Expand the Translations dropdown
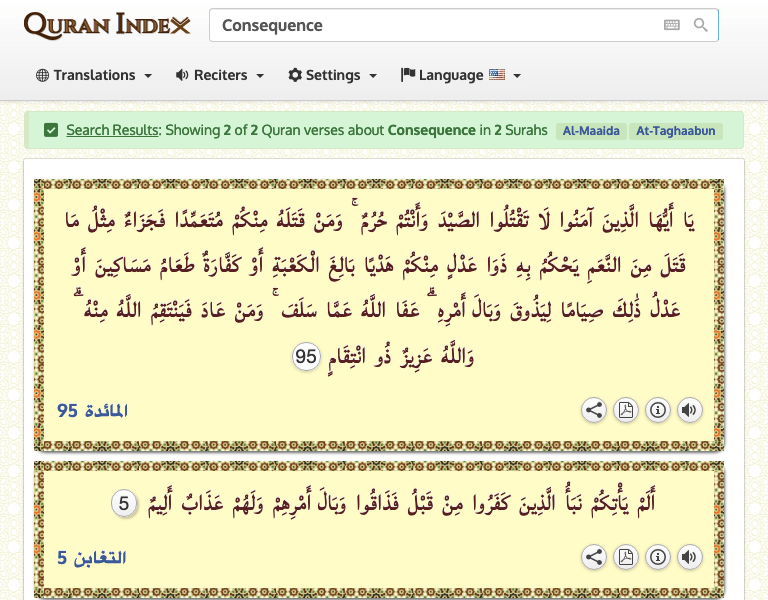 click(94, 75)
